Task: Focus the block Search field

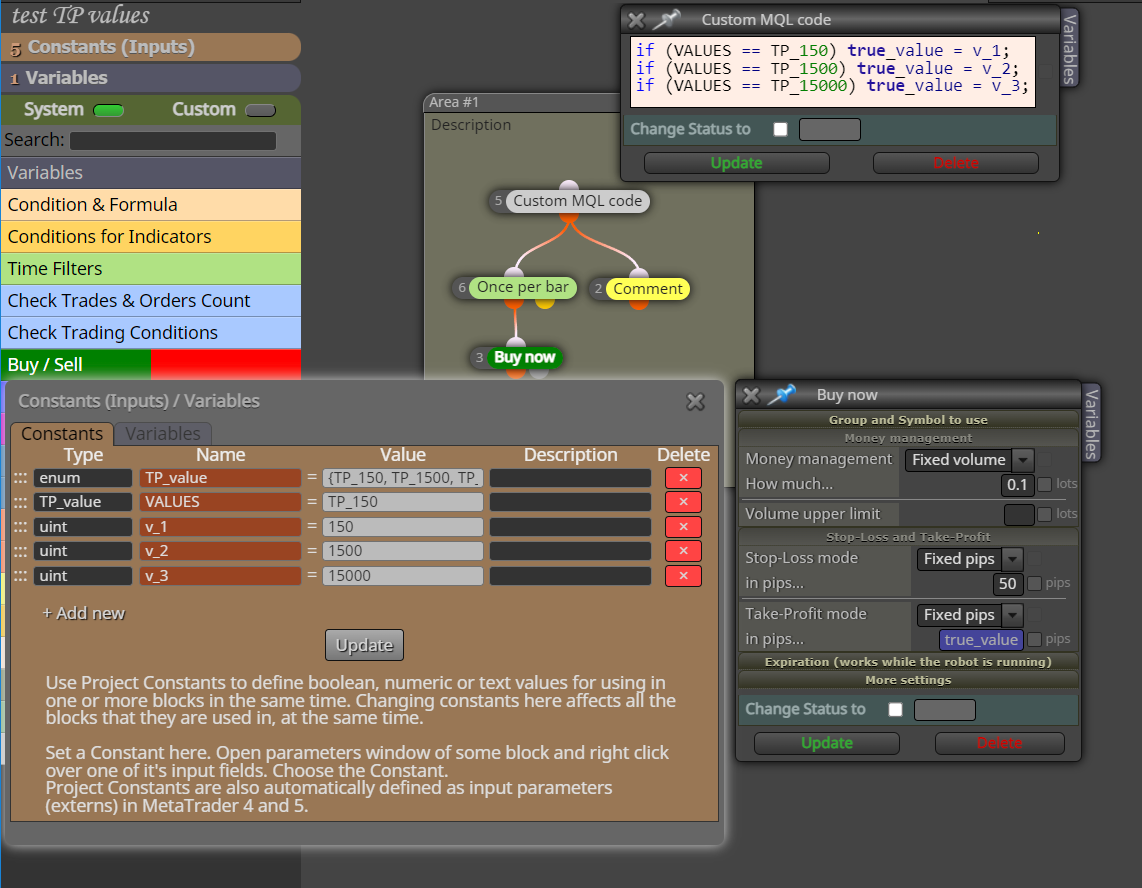Action: coord(173,141)
